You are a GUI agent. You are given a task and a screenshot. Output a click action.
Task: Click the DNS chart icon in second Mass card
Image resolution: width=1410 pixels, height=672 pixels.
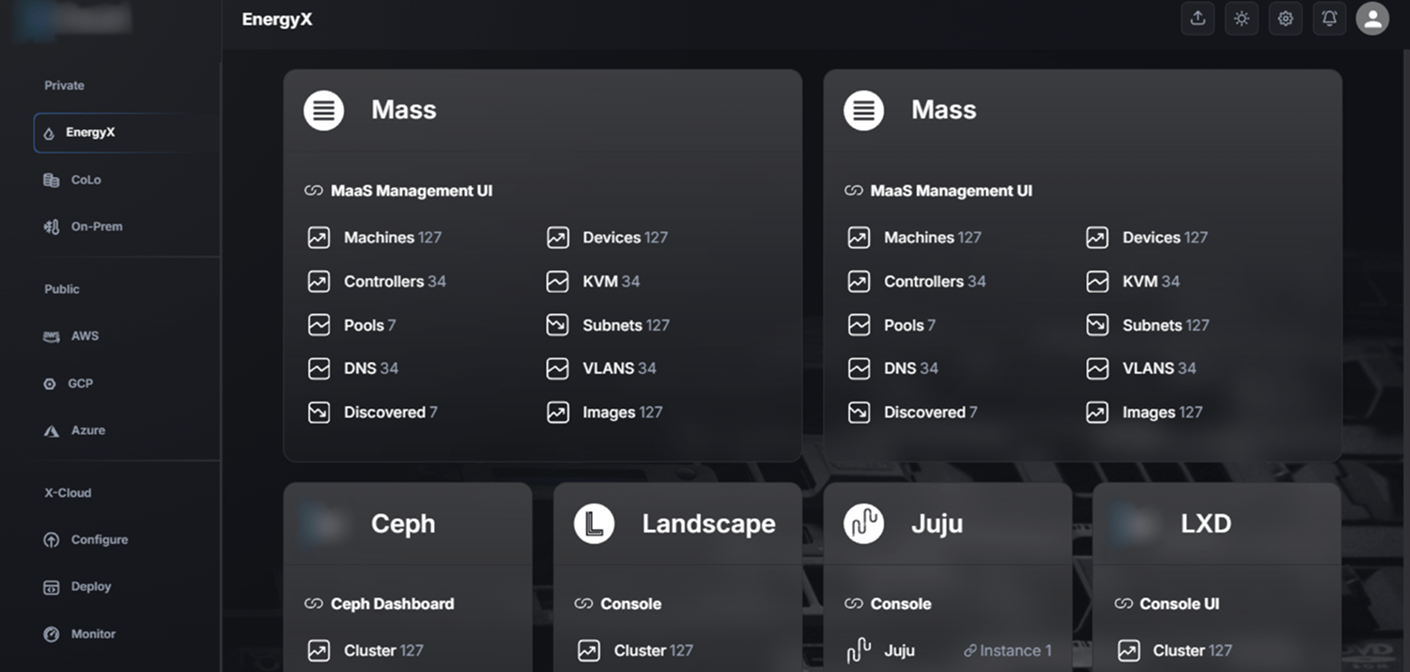[859, 369]
